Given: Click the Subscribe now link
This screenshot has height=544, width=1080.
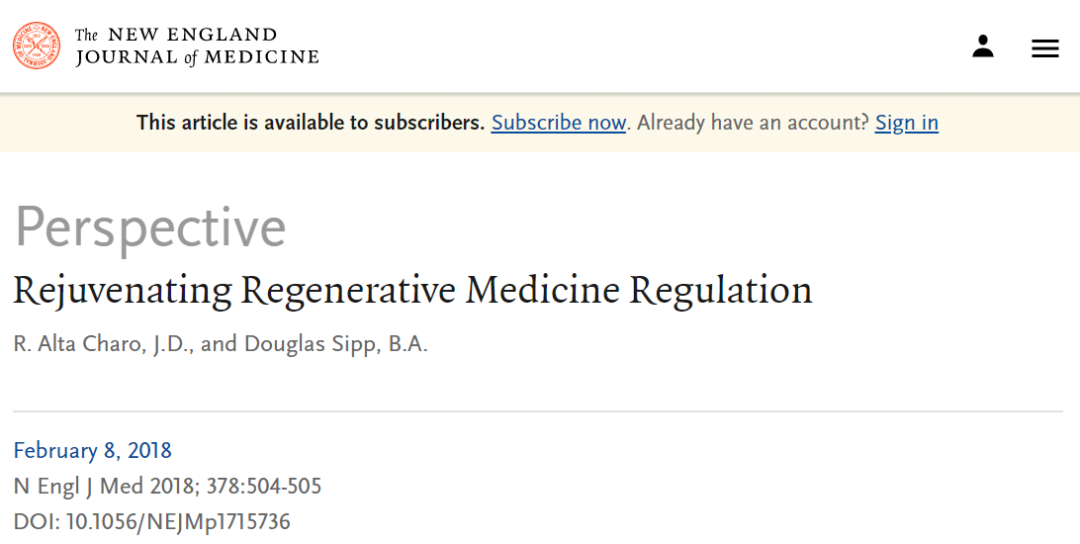Looking at the screenshot, I should click(558, 123).
